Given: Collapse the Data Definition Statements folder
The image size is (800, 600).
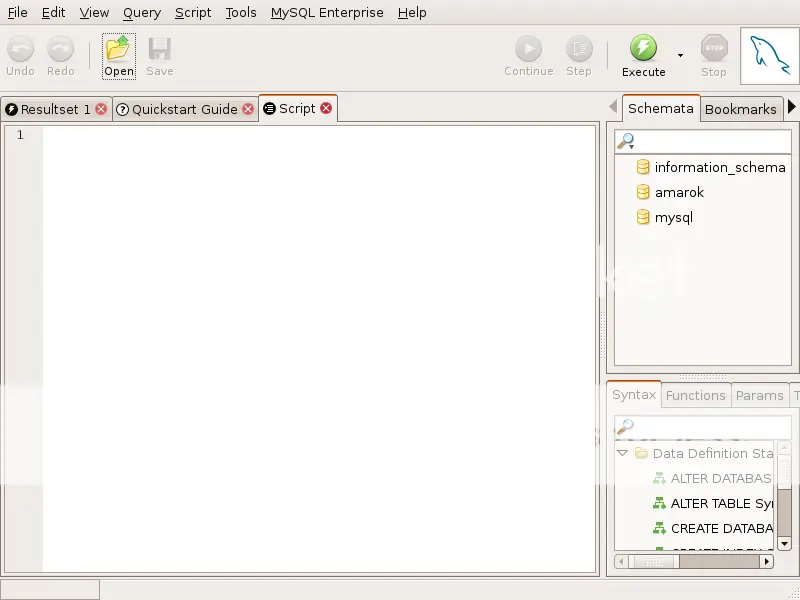Looking at the screenshot, I should pos(622,453).
